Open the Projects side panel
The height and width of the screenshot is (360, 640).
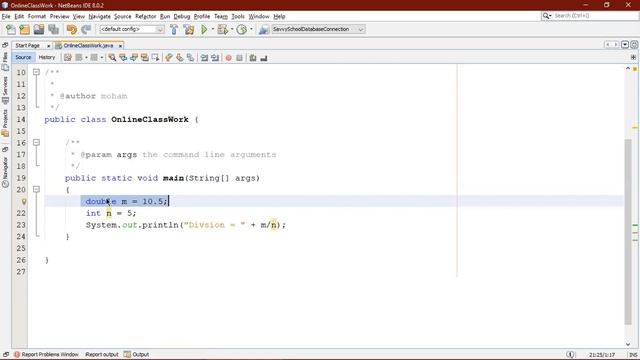[5, 122]
